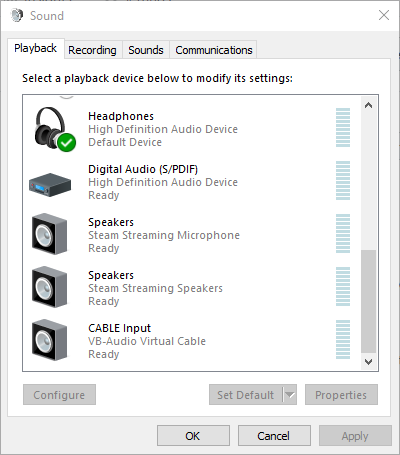Click the OK button

point(193,436)
